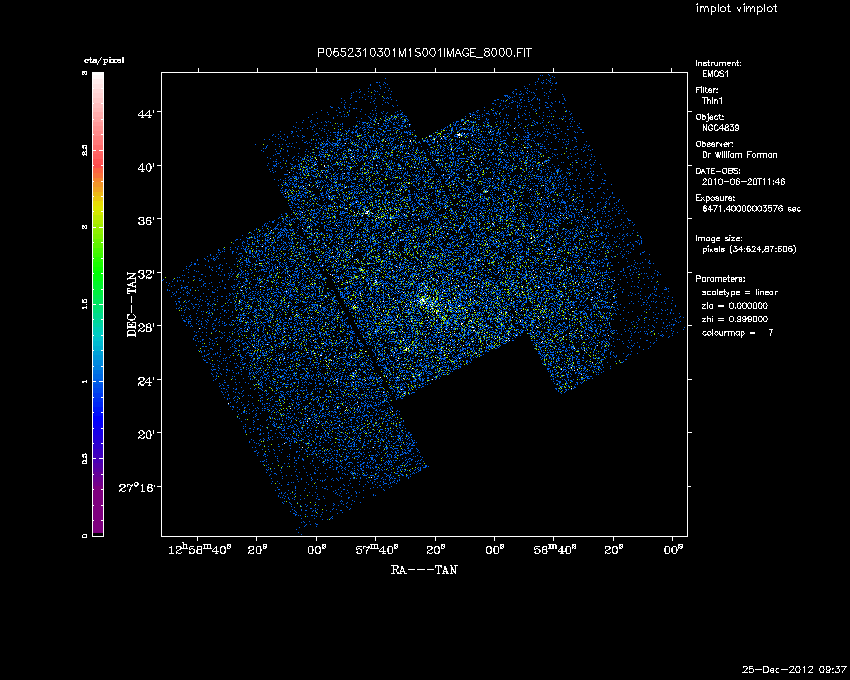
Task: Click the bright central source in the image
Action: (423, 299)
